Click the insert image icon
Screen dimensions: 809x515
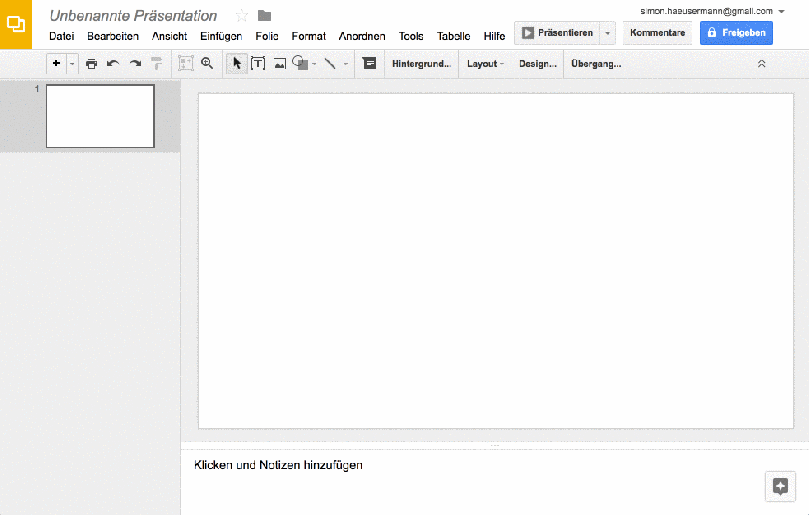[280, 63]
